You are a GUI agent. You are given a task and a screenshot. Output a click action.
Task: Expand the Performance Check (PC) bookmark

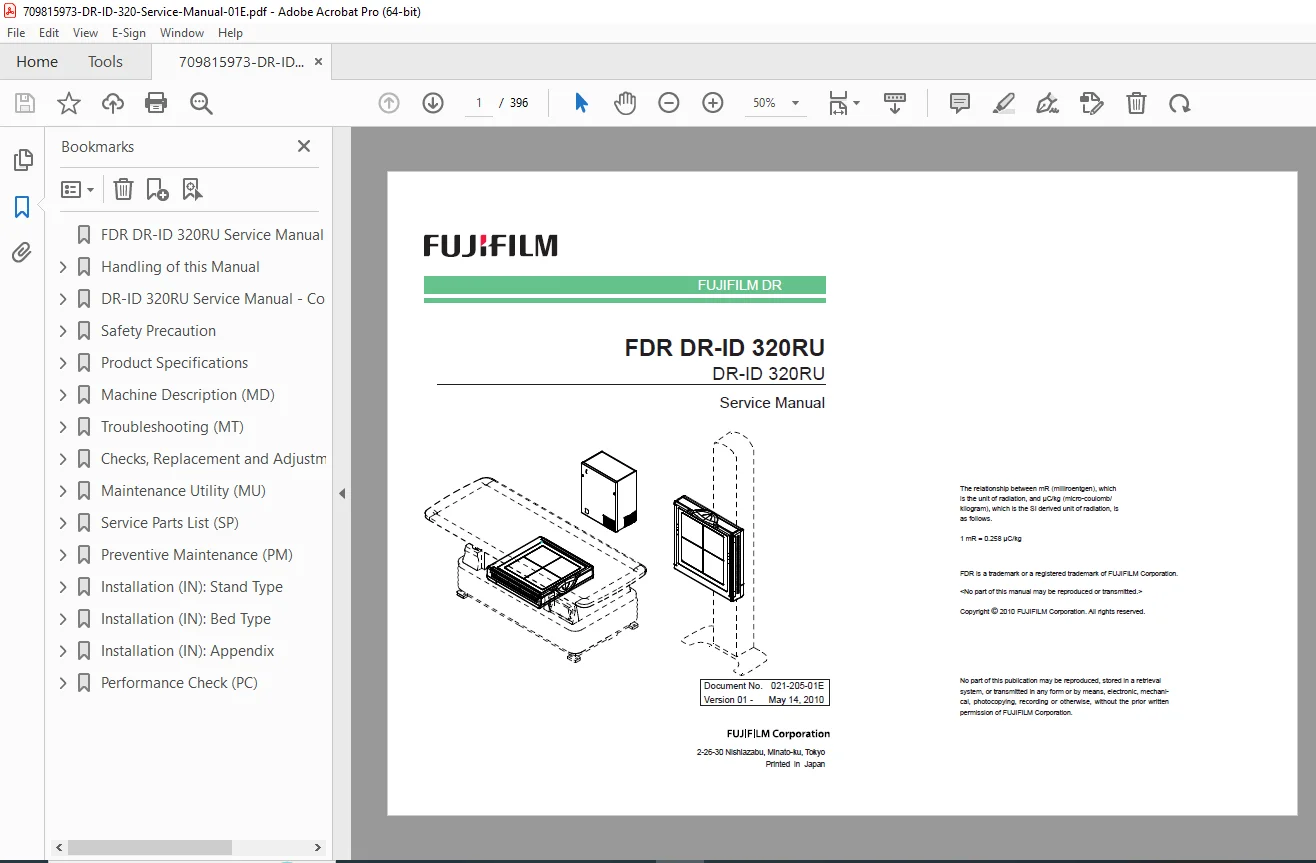(63, 683)
